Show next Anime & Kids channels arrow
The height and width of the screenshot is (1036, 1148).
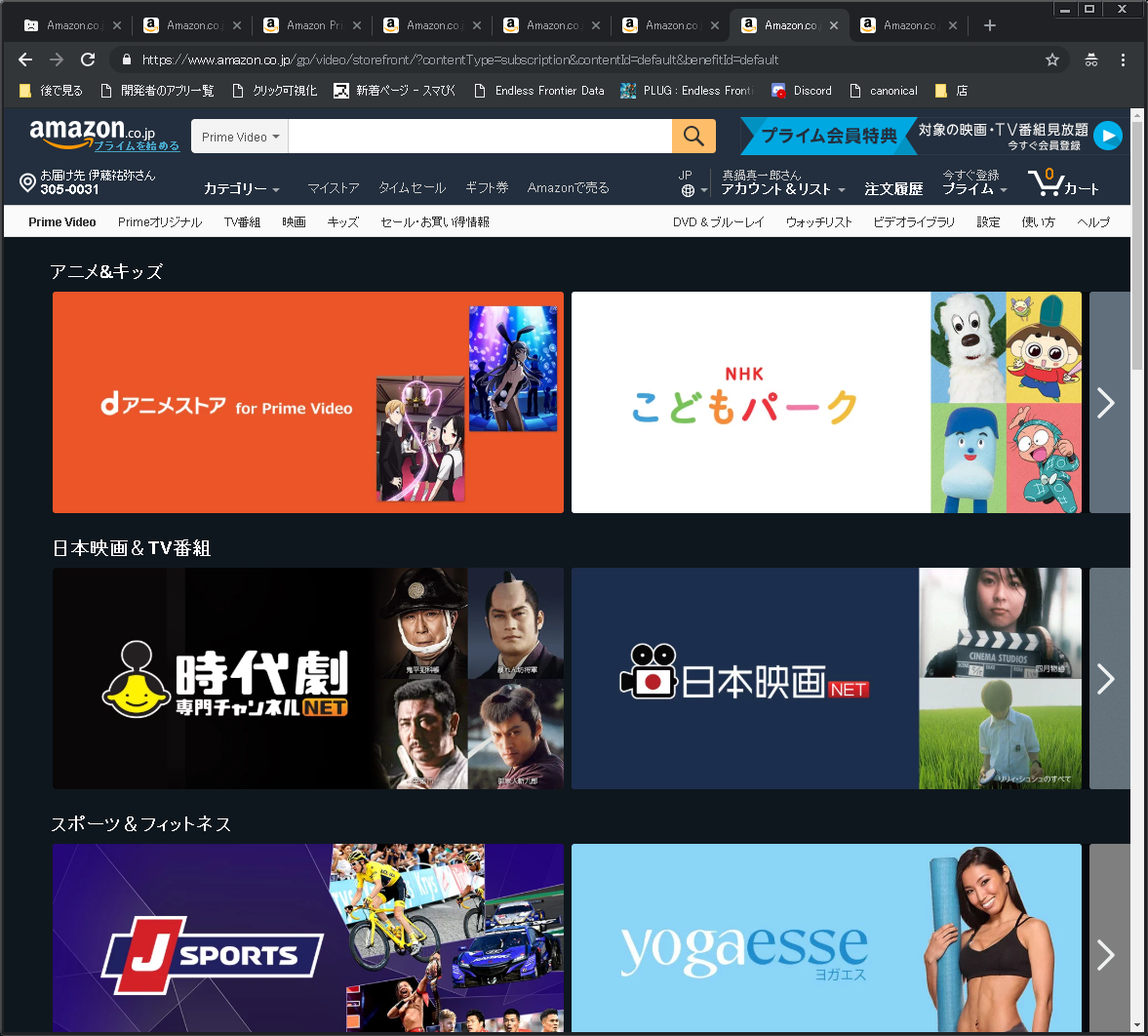click(1107, 403)
